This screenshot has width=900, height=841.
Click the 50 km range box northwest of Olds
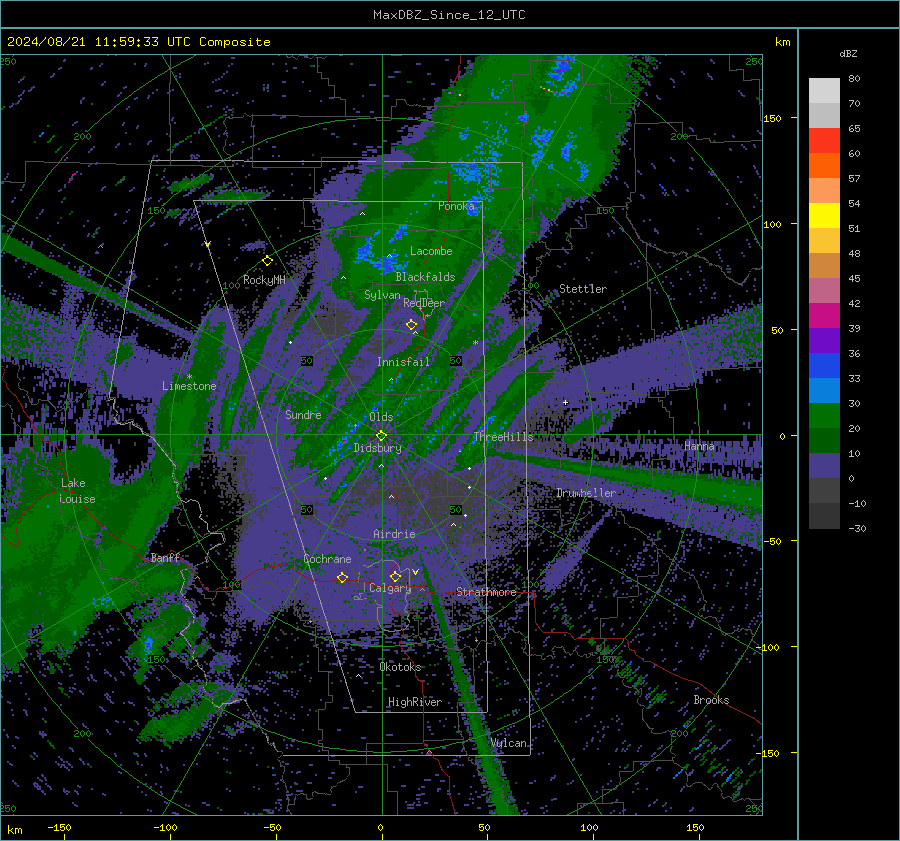(307, 361)
